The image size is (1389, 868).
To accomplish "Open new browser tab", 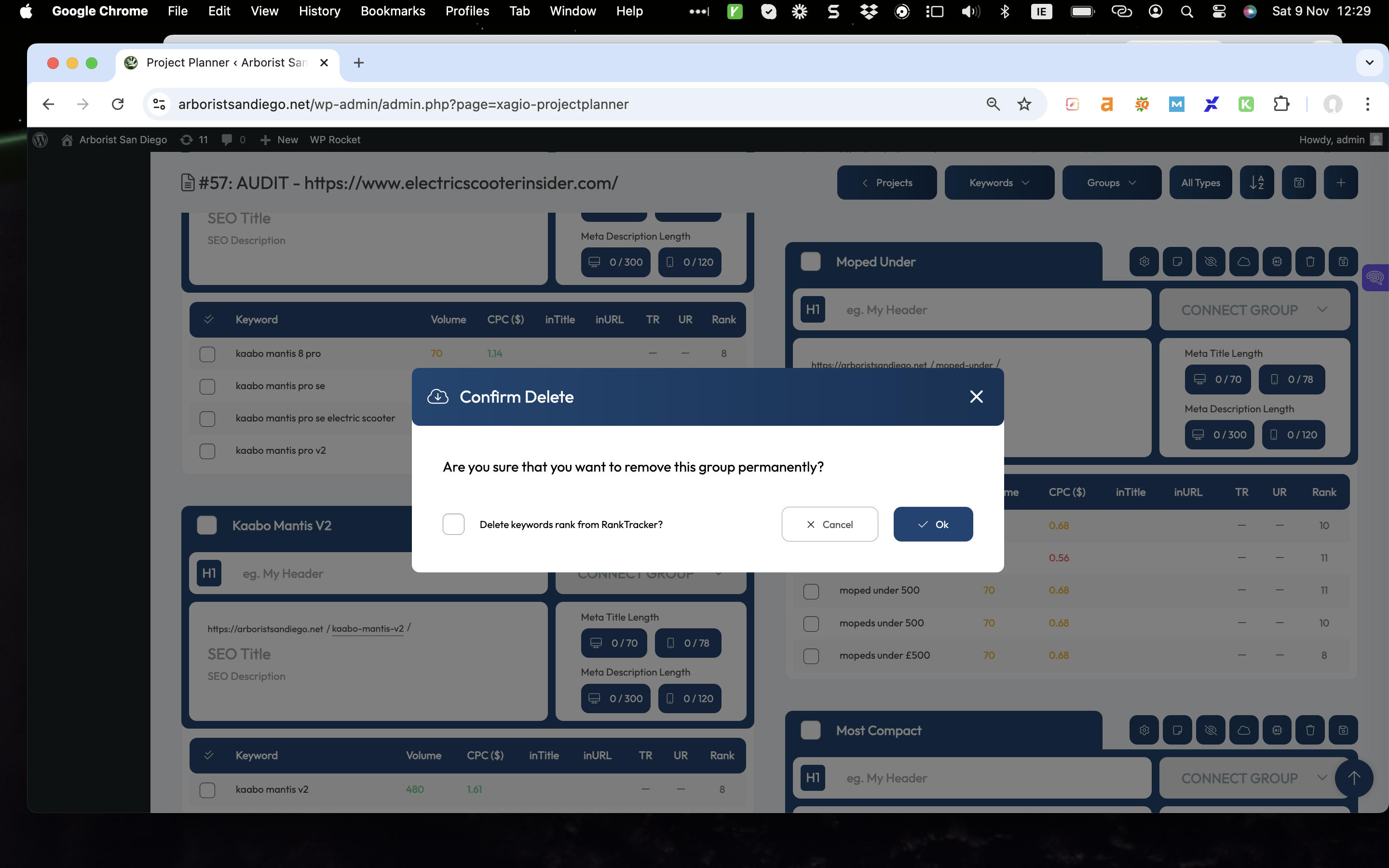I will click(359, 63).
